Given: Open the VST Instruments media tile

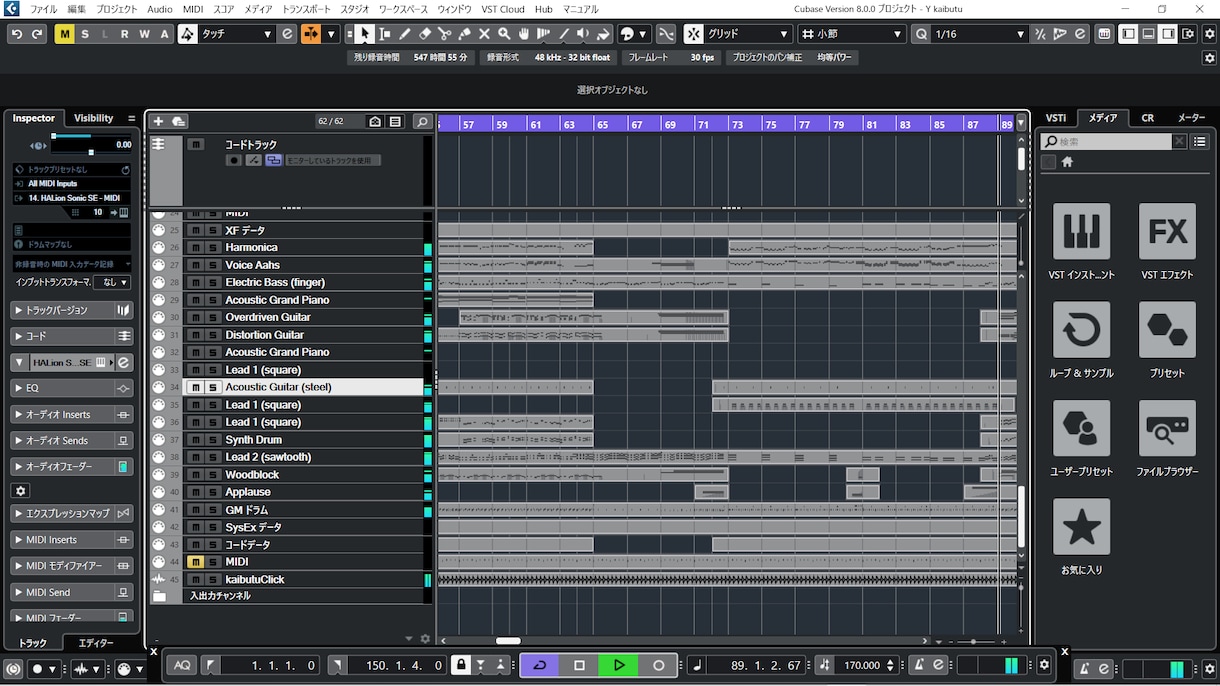Looking at the screenshot, I should point(1081,232).
